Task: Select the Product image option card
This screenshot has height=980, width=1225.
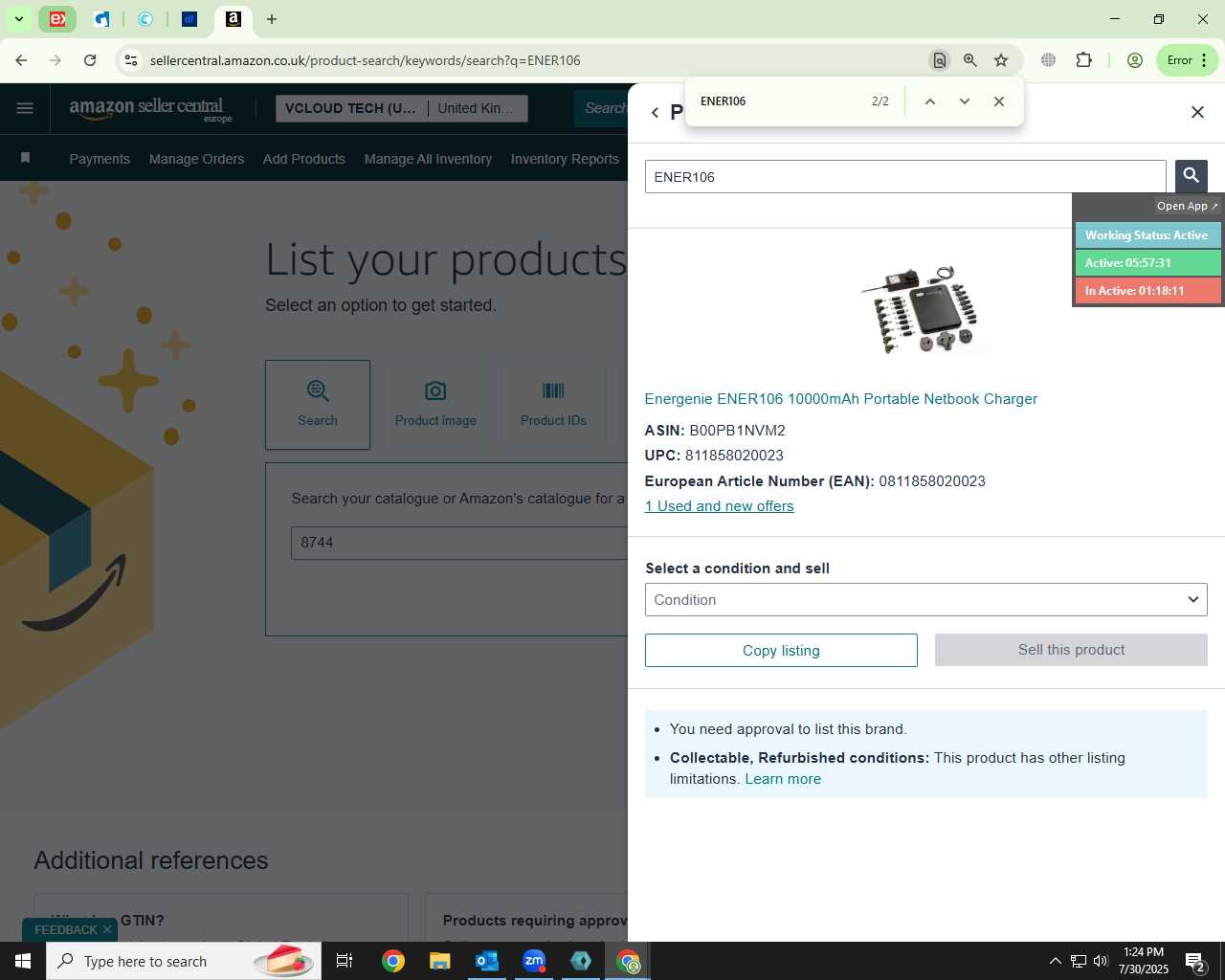Action: point(435,405)
